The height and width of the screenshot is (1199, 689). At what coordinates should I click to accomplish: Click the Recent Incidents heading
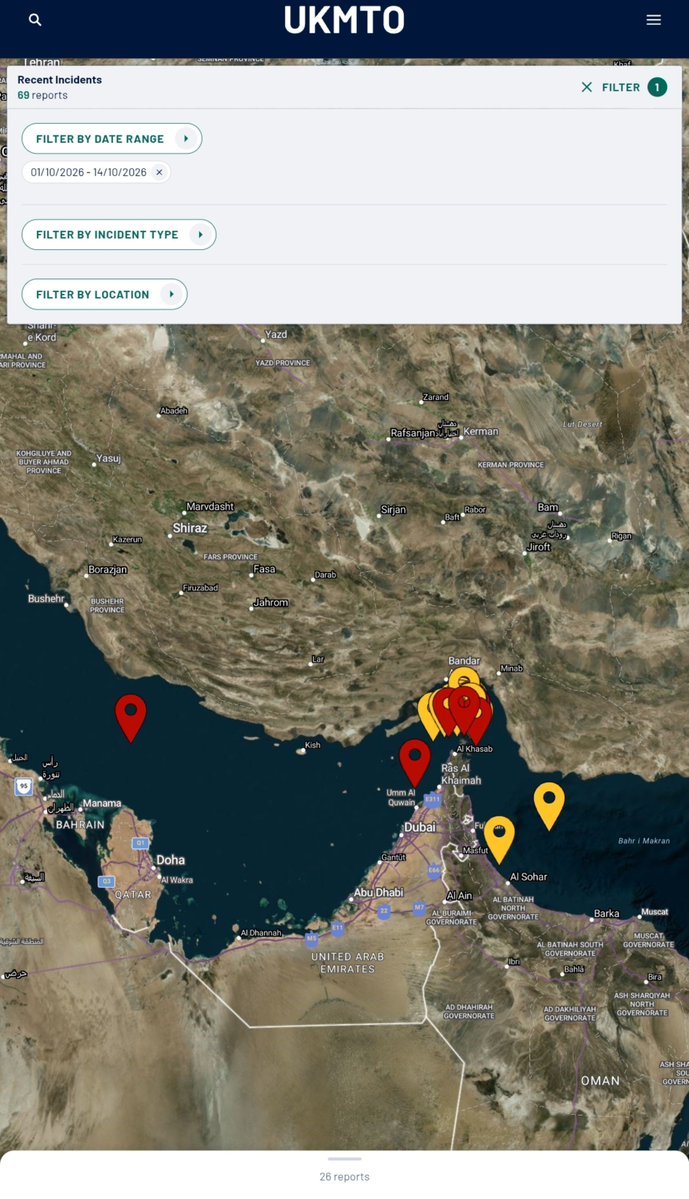[60, 80]
